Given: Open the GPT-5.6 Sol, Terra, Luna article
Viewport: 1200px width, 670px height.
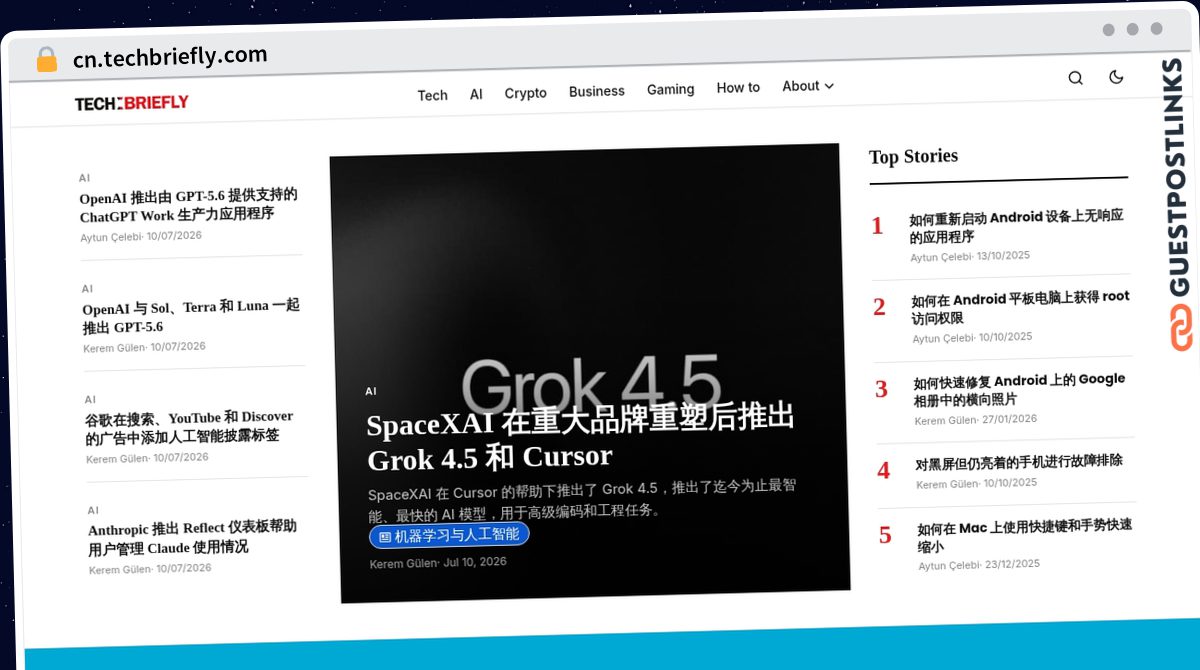Looking at the screenshot, I should [191, 316].
